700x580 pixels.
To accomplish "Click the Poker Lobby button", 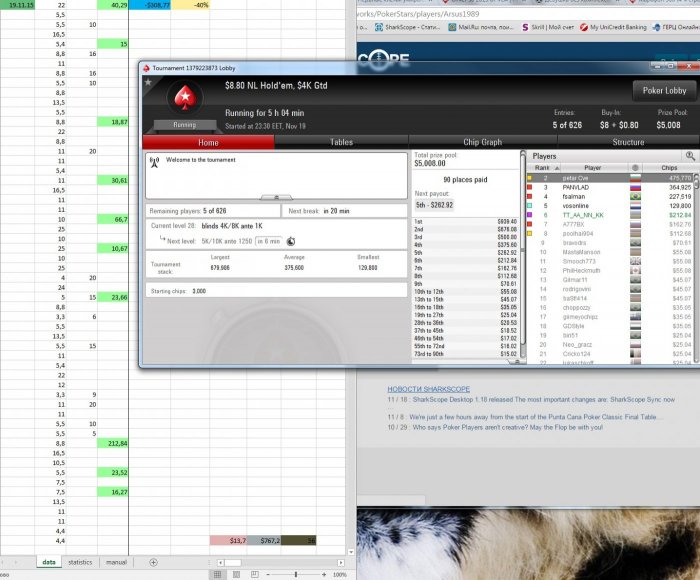I will pyautogui.click(x=664, y=91).
